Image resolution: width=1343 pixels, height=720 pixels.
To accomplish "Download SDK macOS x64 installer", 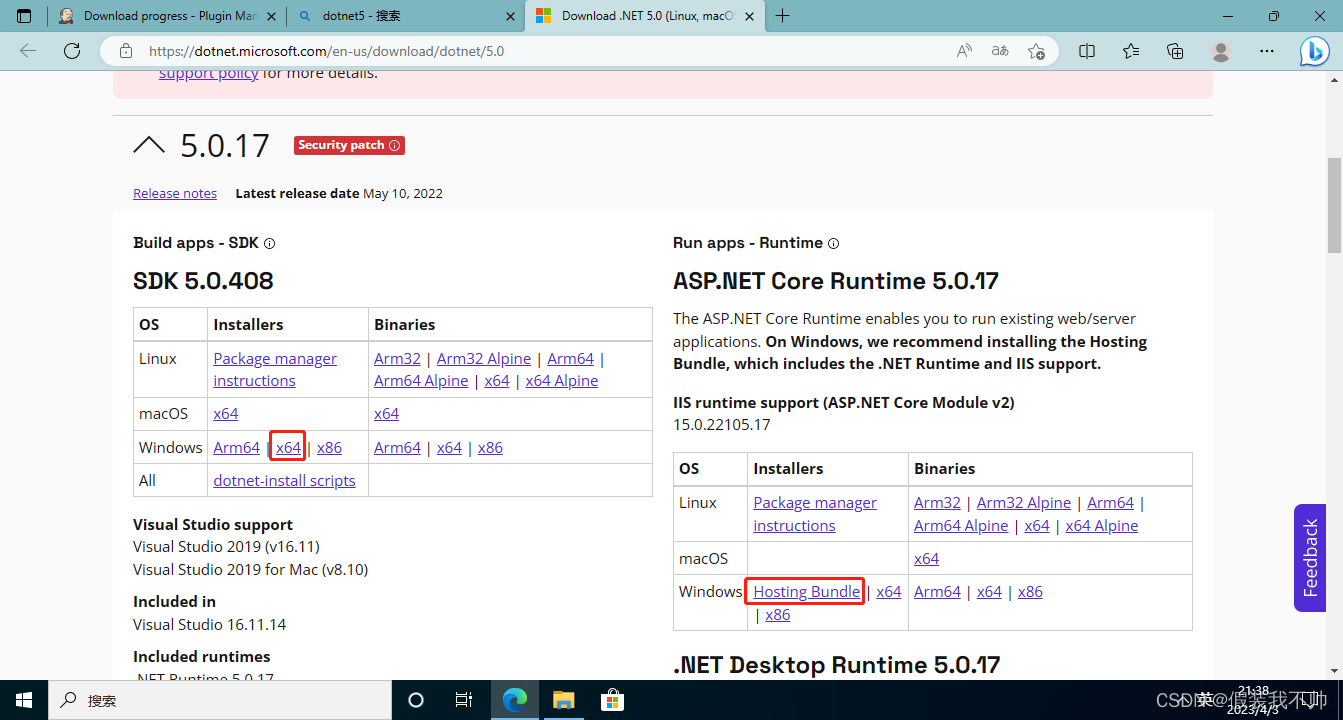I will click(226, 413).
